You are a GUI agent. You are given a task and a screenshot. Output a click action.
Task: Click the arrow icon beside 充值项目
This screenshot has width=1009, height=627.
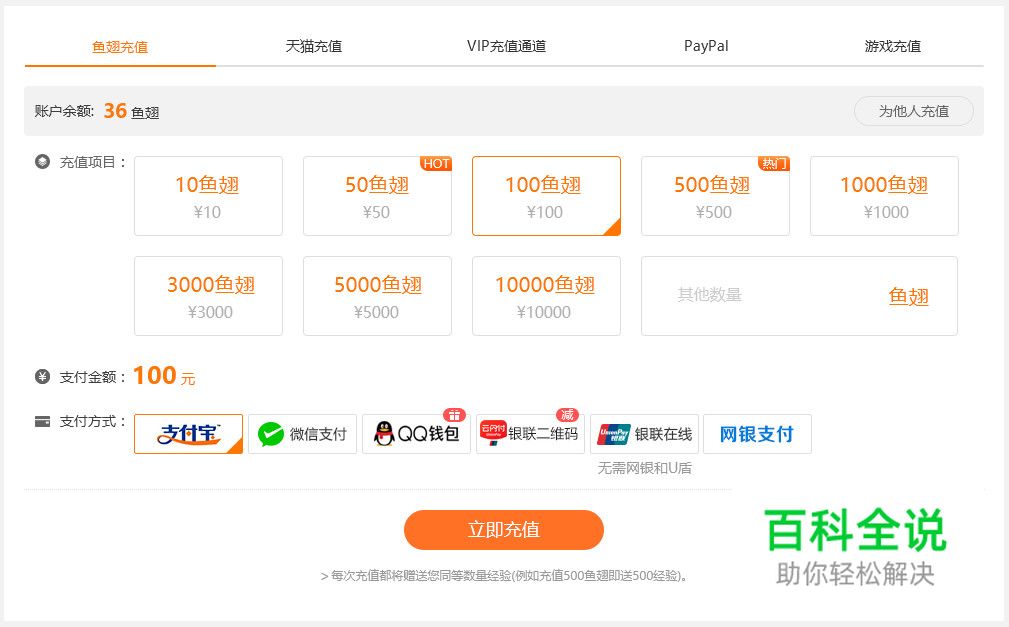(39, 158)
